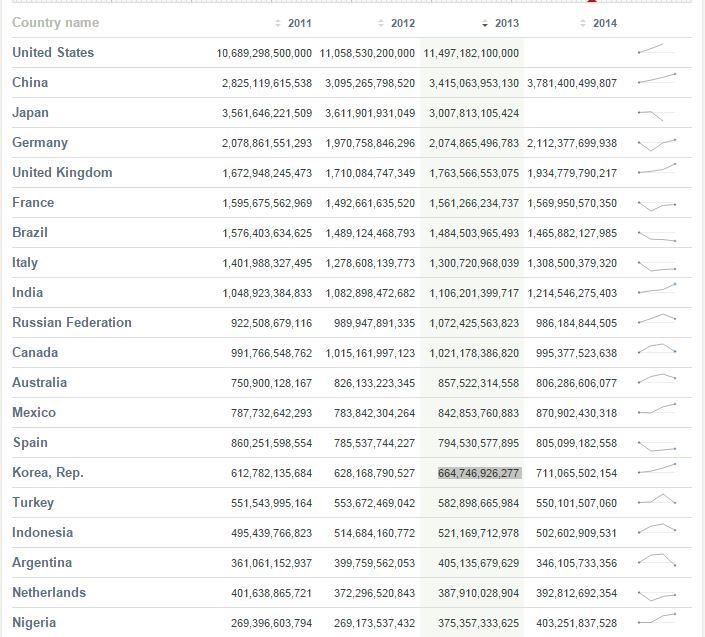Open the Korea, Rep. country page
The height and width of the screenshot is (637, 705).
pos(48,472)
